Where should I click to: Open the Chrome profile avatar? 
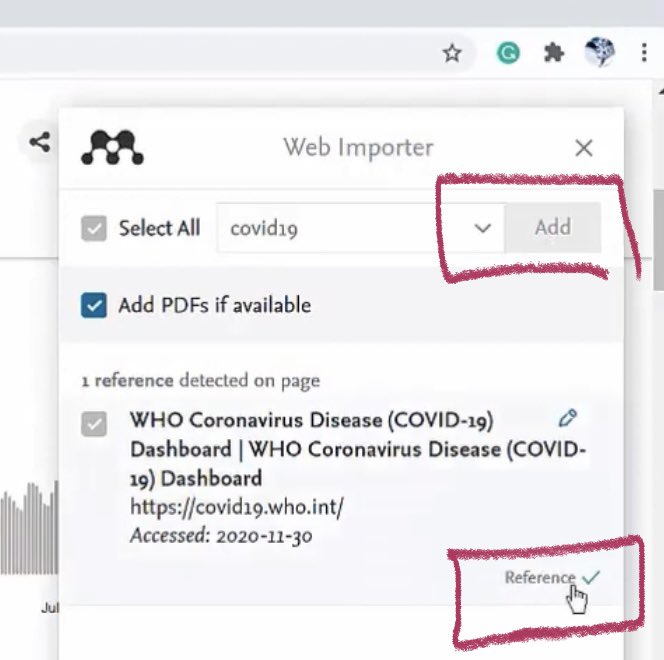tap(599, 52)
